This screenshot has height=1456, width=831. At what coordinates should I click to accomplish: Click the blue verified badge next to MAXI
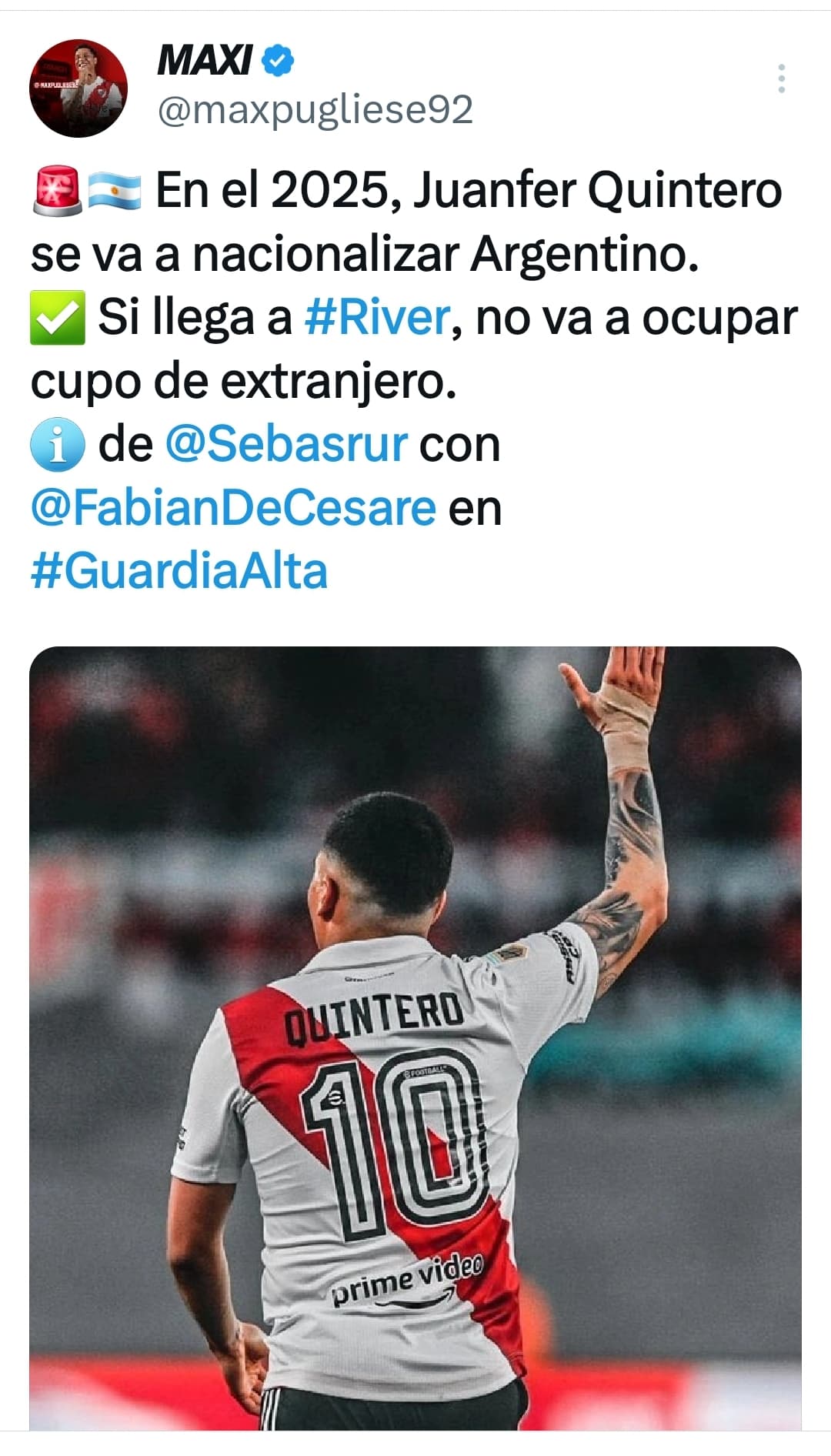(x=278, y=61)
